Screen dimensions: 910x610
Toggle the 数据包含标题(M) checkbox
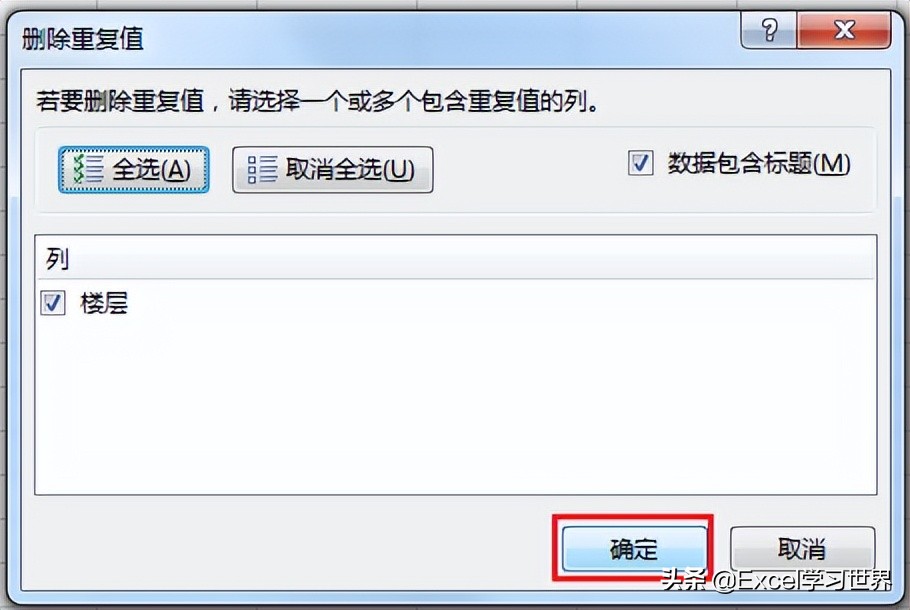(641, 163)
